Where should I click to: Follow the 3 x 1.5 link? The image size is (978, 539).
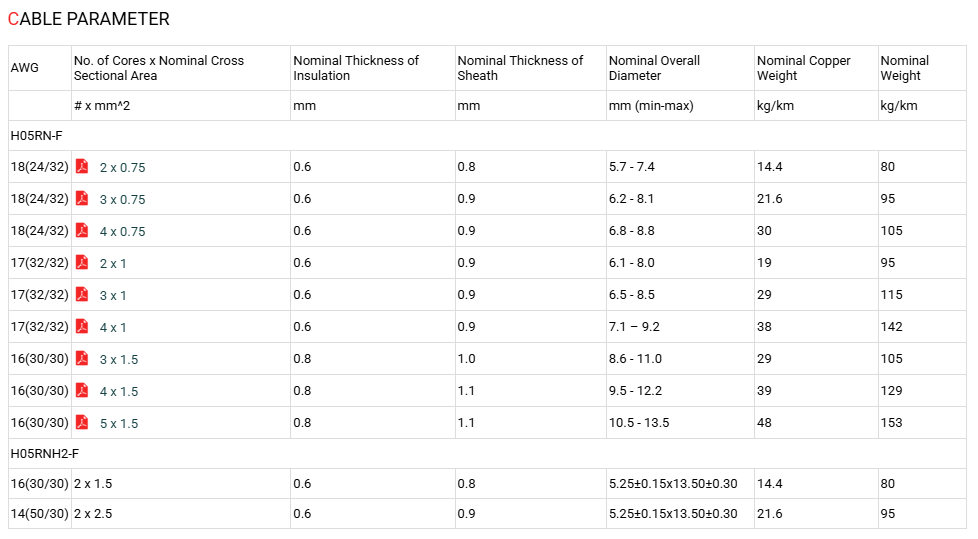(119, 360)
